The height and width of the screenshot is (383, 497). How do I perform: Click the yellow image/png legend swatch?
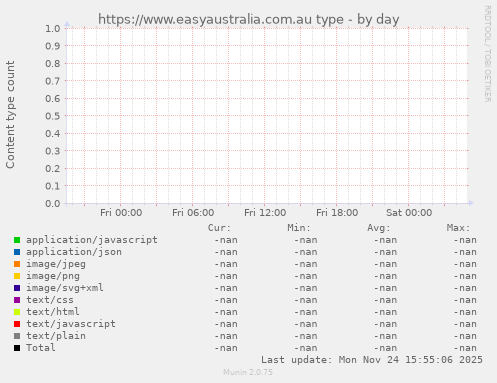click(17, 276)
